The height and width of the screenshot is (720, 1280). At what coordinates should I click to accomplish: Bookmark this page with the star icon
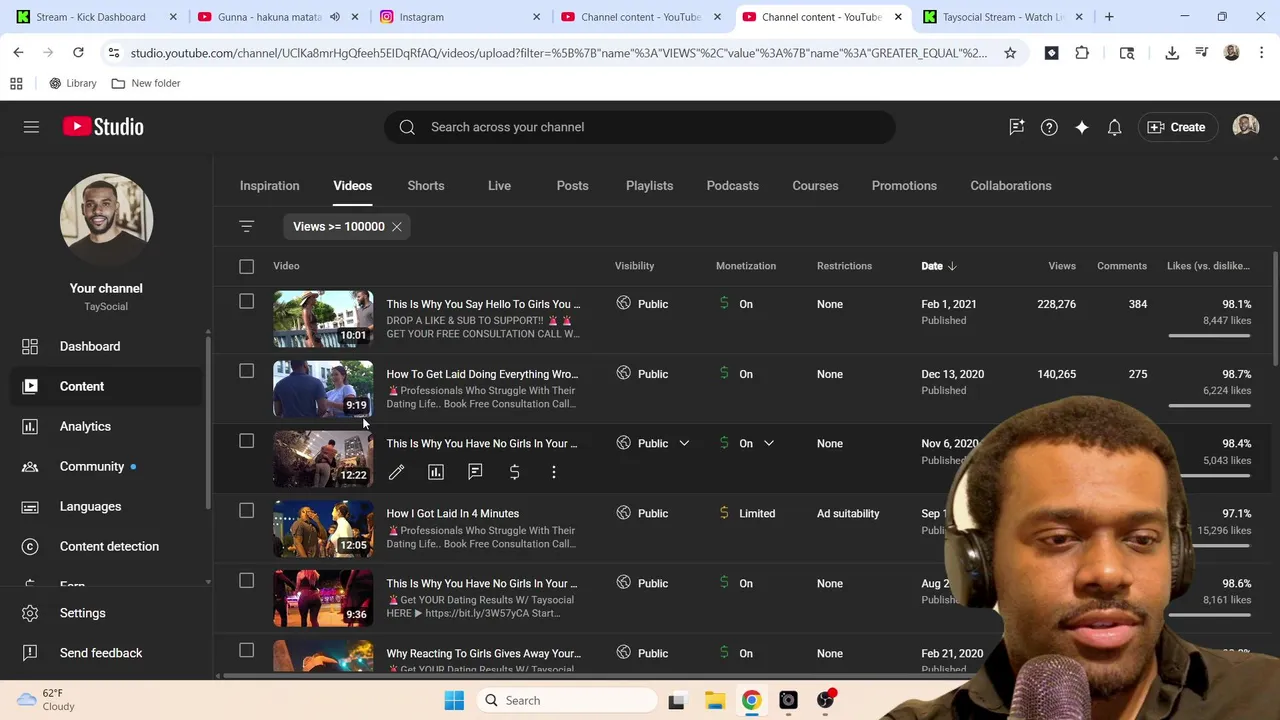click(x=1010, y=52)
